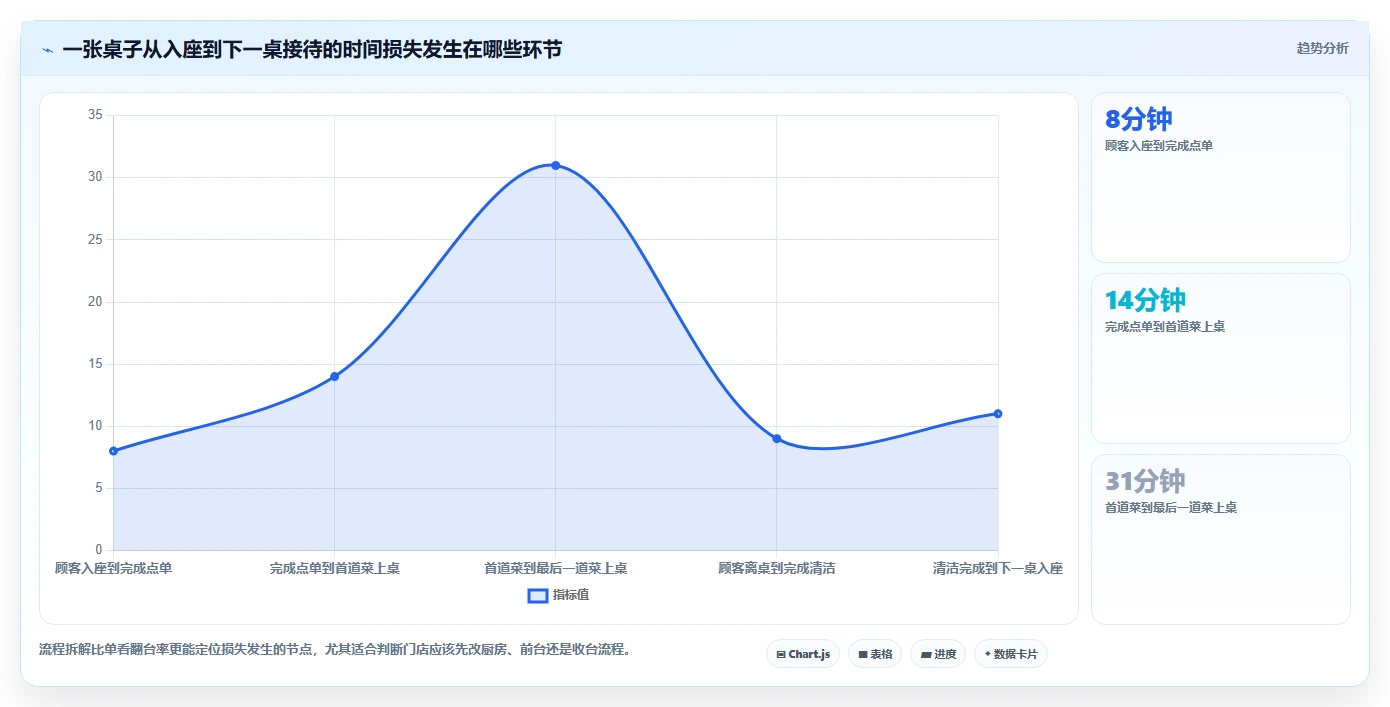The height and width of the screenshot is (707, 1390).
Task: Click the chart title heading text
Action: point(312,49)
